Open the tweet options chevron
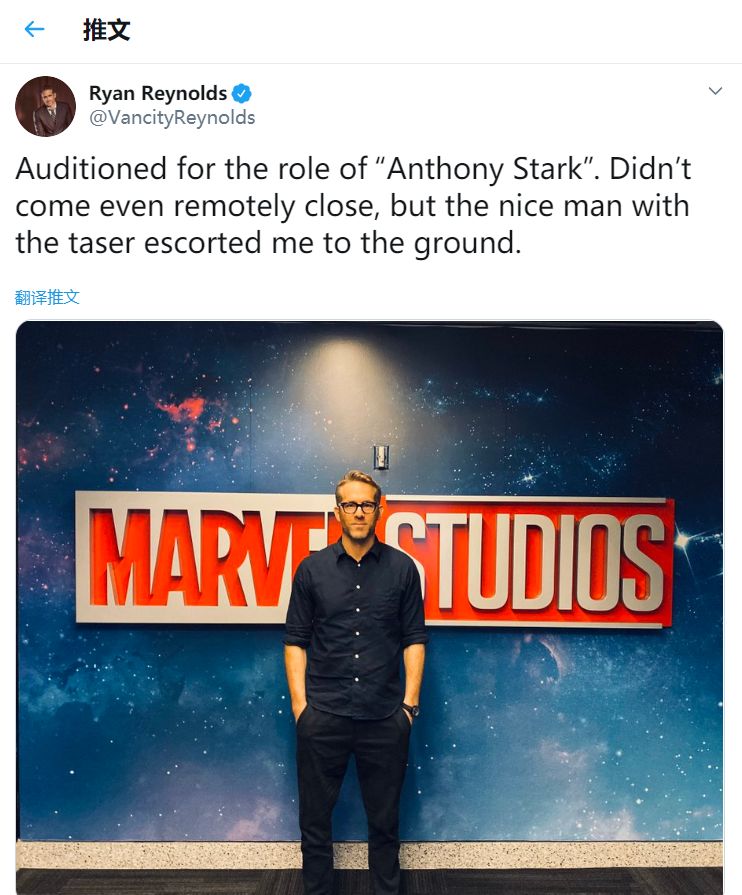Image resolution: width=742 pixels, height=895 pixels. click(715, 91)
